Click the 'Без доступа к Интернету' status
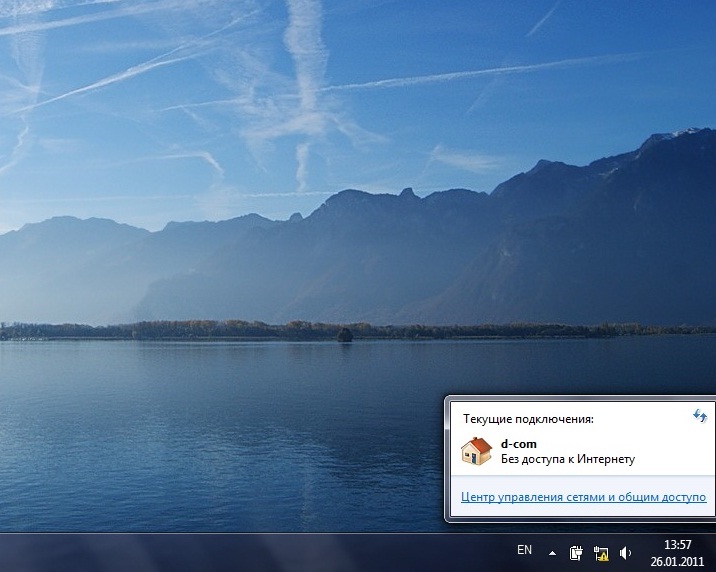Image resolution: width=716 pixels, height=572 pixels. click(568, 459)
